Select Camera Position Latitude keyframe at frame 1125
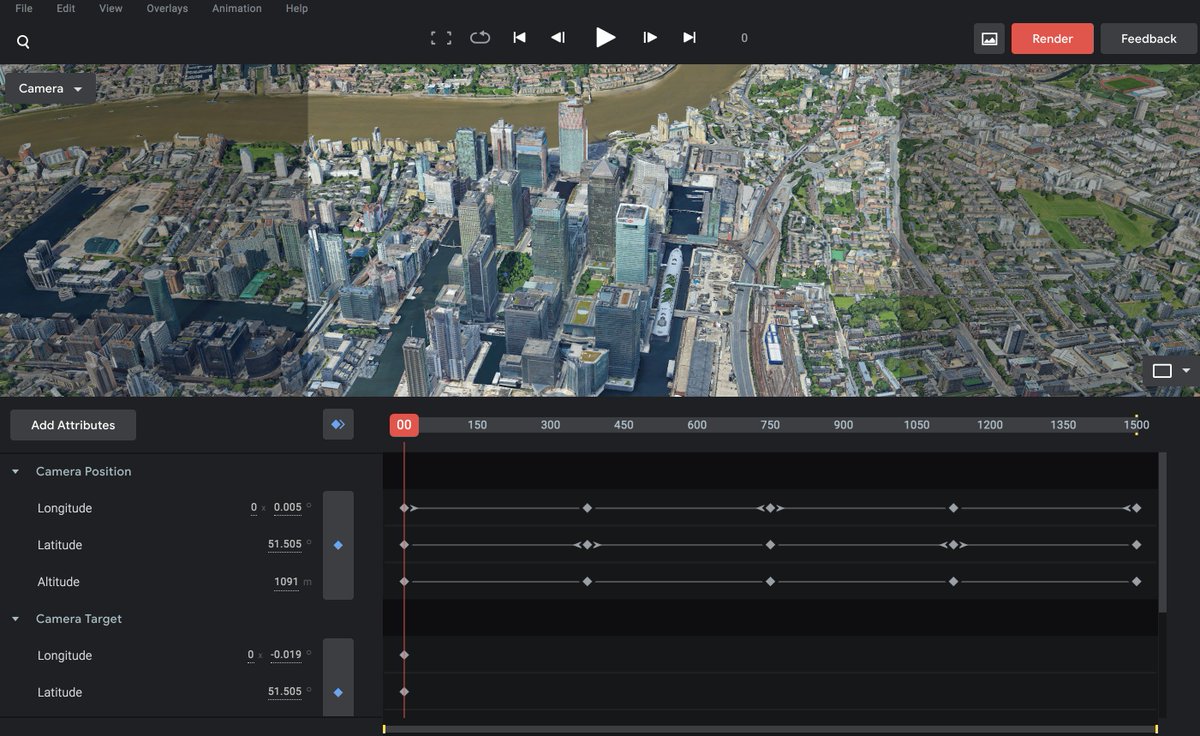This screenshot has width=1200, height=736. click(x=953, y=545)
